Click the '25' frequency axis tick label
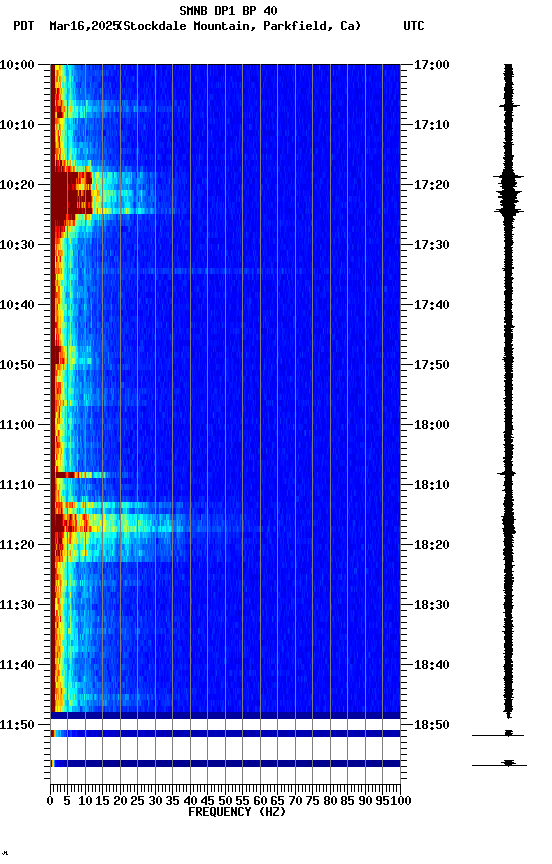552x864 pixels. click(x=138, y=802)
